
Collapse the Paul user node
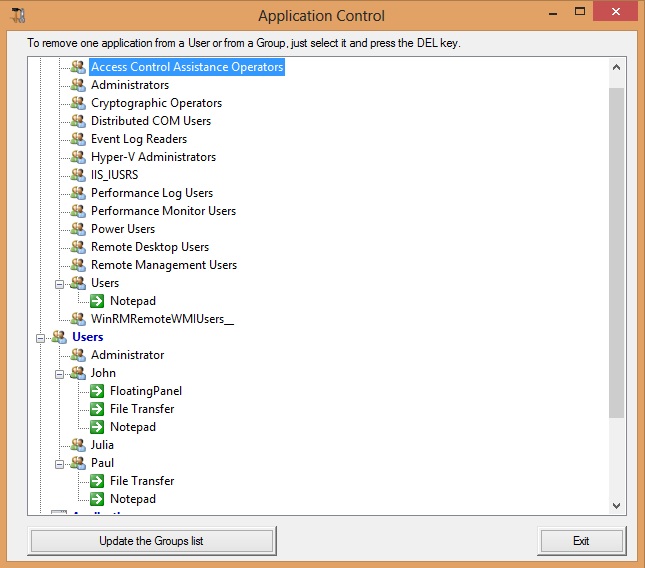pyautogui.click(x=60, y=464)
